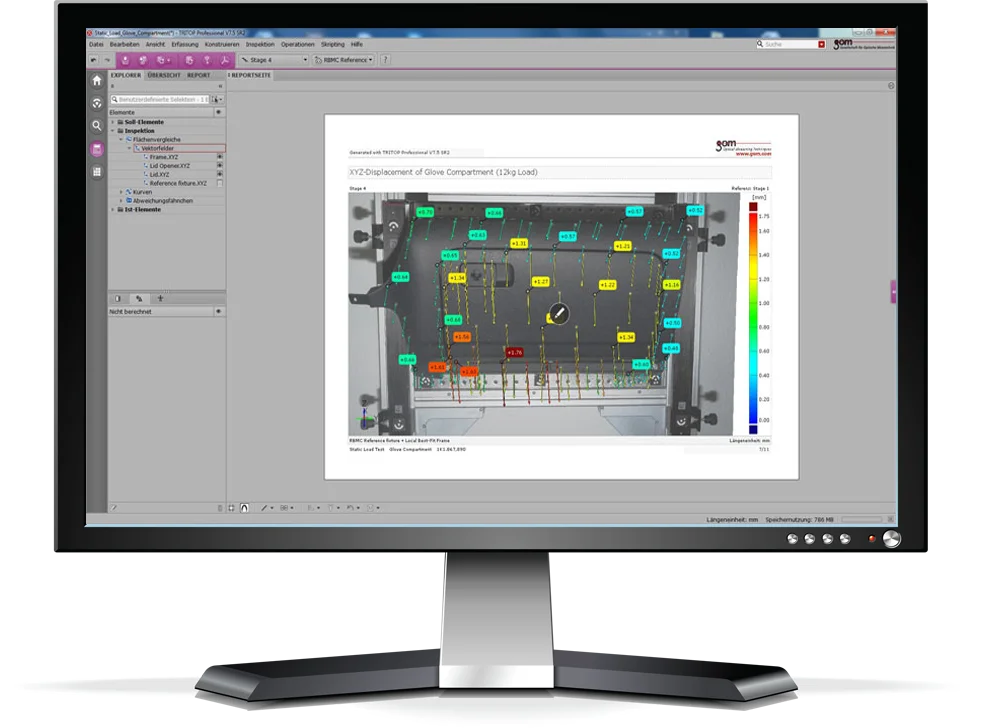Viewport: 997px width, 728px height.
Task: Toggle visibility of Lid Opener.XYZ
Action: tap(219, 166)
